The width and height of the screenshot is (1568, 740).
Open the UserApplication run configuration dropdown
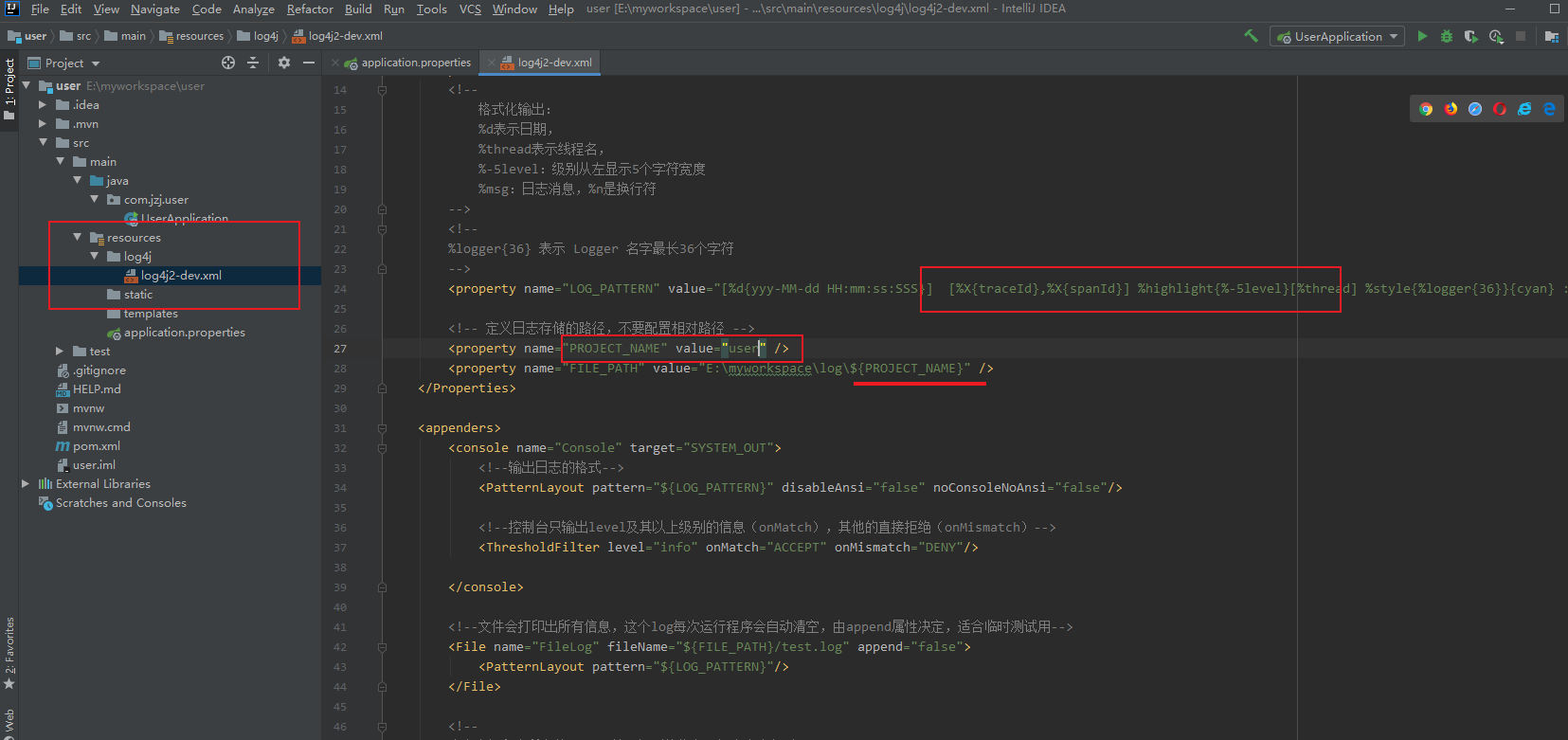pos(1338,36)
